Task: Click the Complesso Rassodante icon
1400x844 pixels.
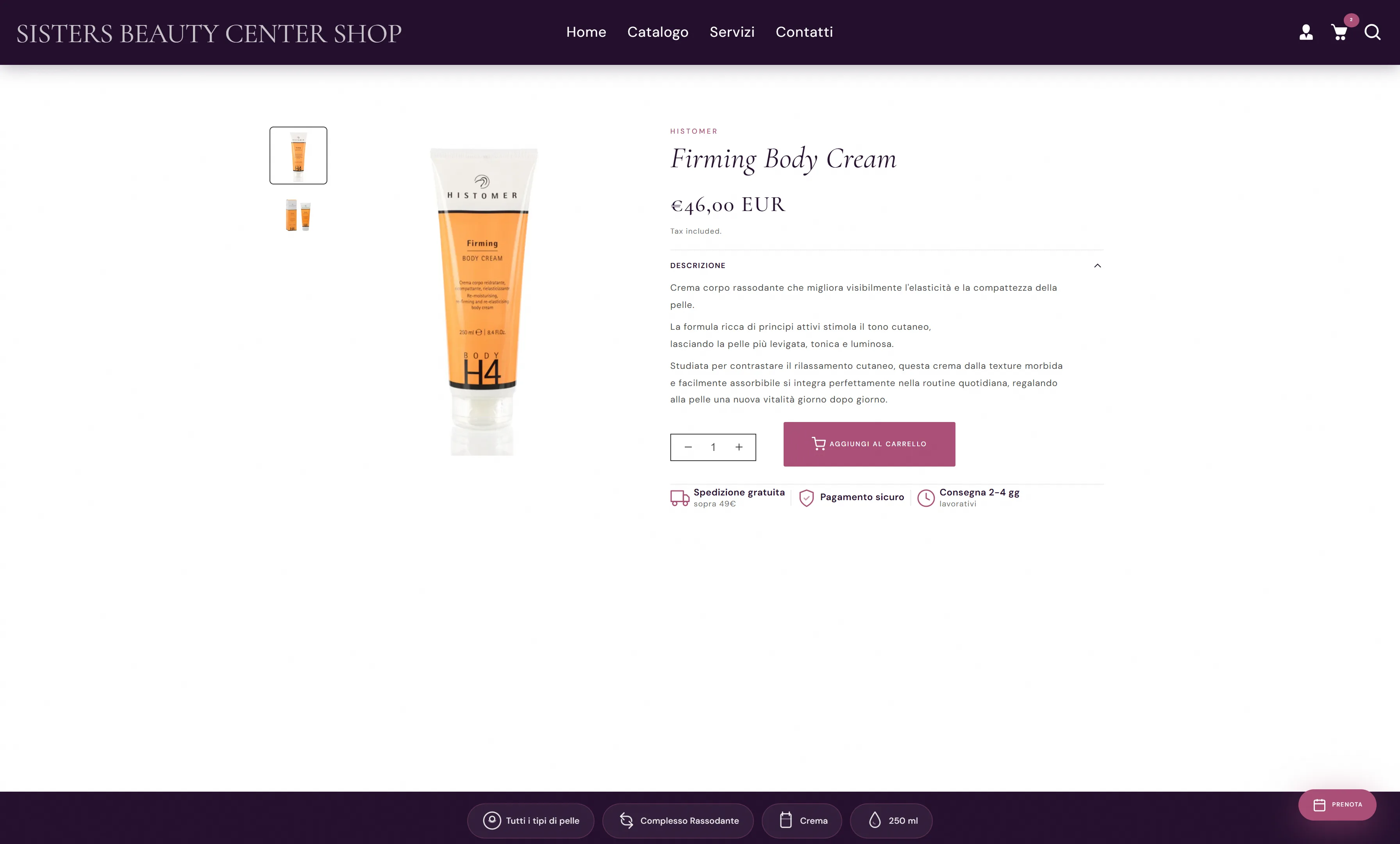Action: point(626,820)
